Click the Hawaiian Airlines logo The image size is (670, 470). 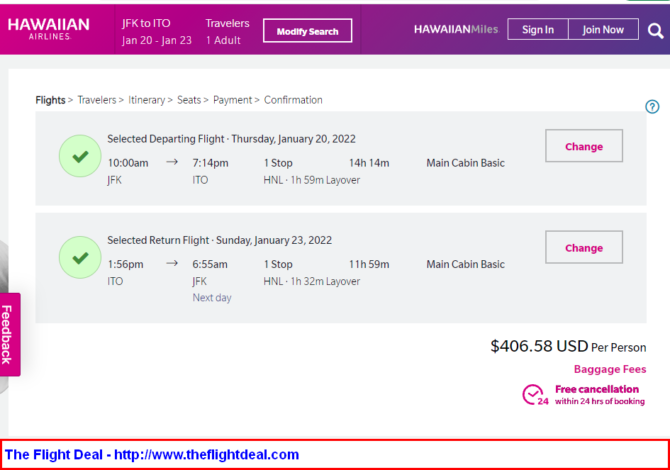[x=49, y=29]
